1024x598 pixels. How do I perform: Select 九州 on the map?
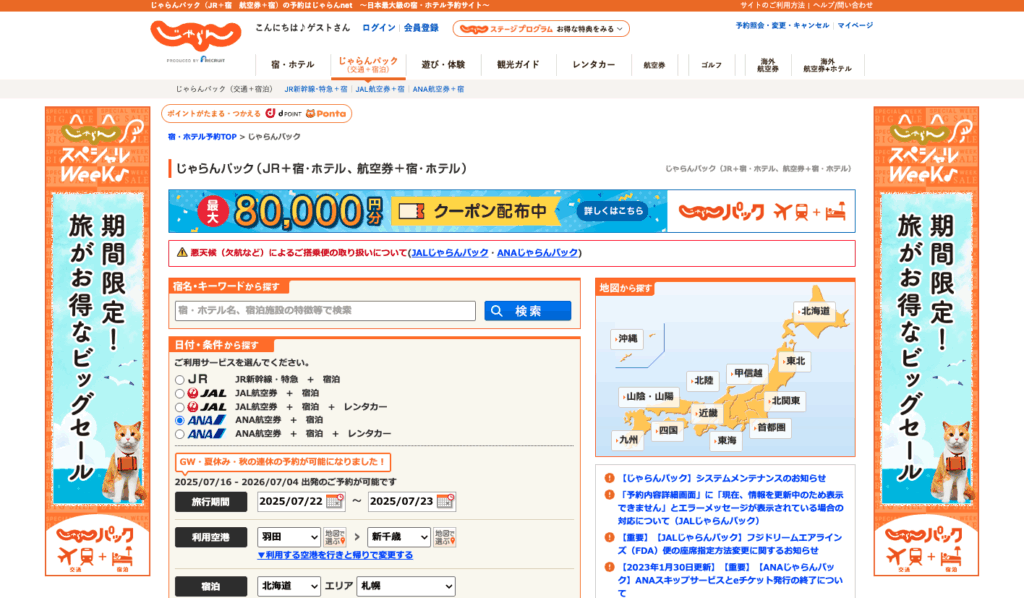point(627,440)
